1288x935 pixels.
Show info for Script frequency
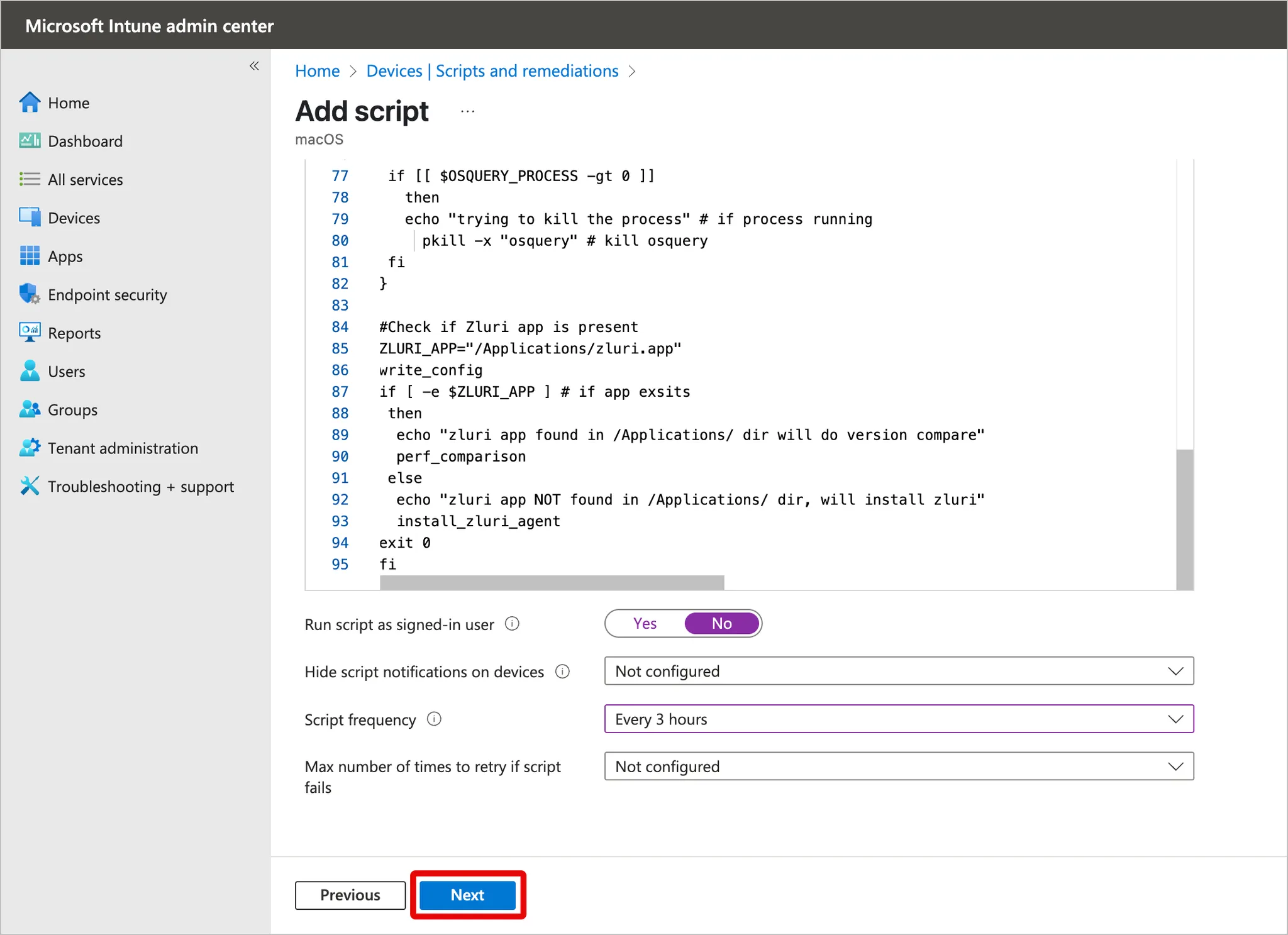click(434, 719)
